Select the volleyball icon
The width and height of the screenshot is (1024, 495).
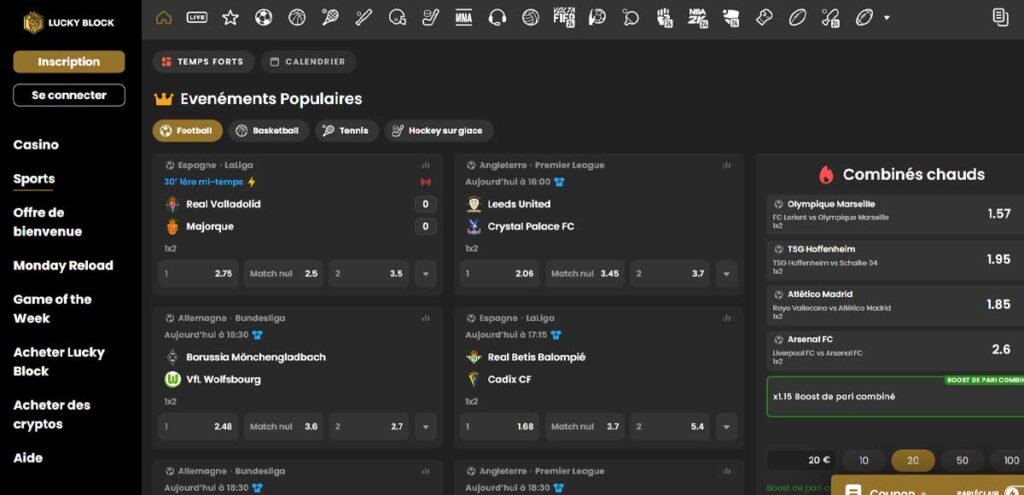click(530, 18)
